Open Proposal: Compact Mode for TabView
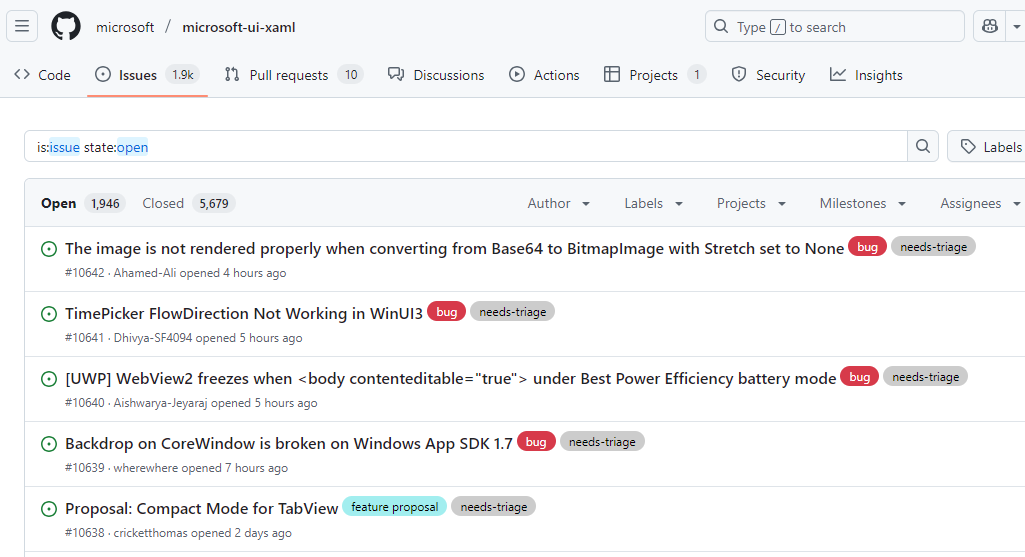 tap(201, 509)
